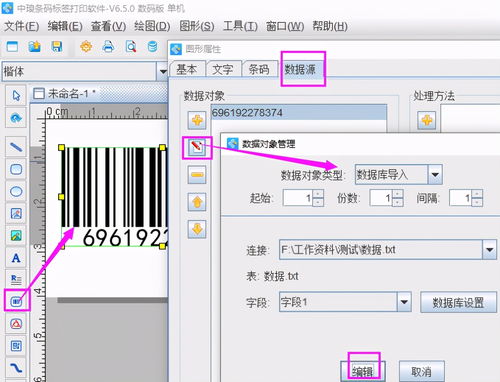The height and width of the screenshot is (382, 500).
Task: Select the curve line tool
Action: pos(16,368)
